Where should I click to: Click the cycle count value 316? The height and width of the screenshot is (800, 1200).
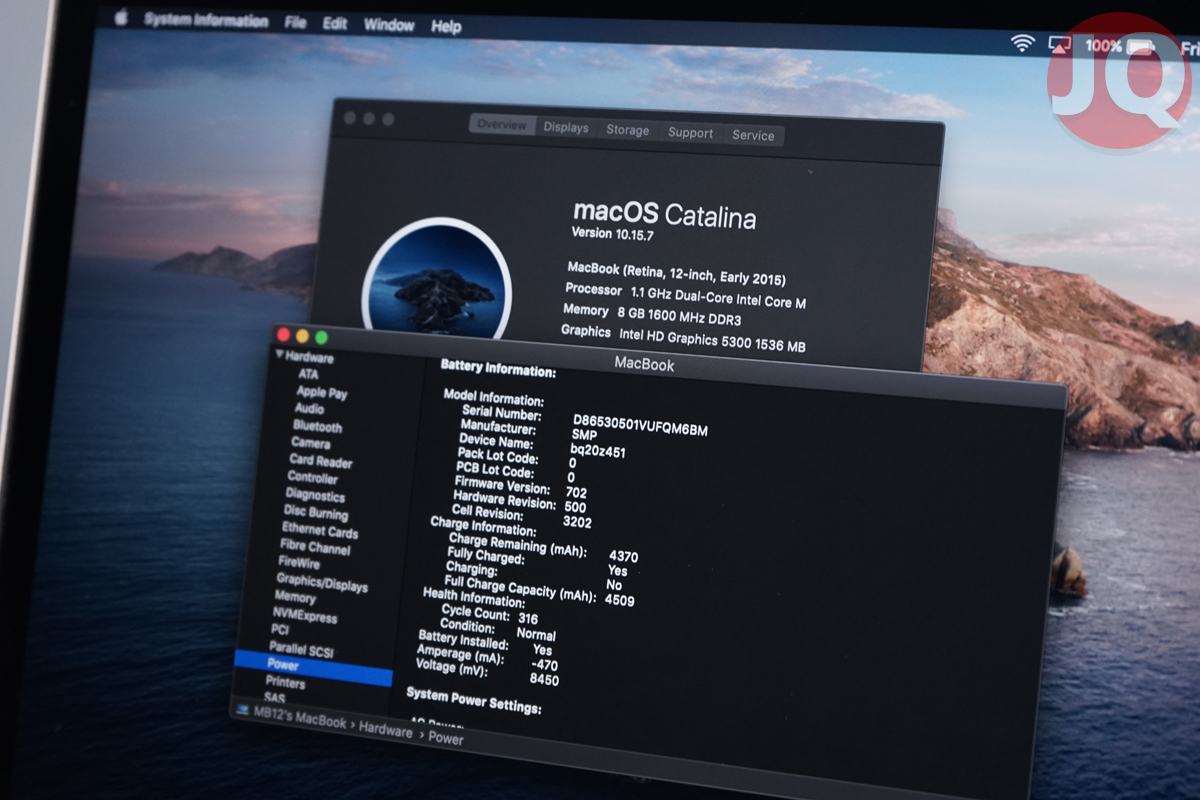(x=528, y=619)
